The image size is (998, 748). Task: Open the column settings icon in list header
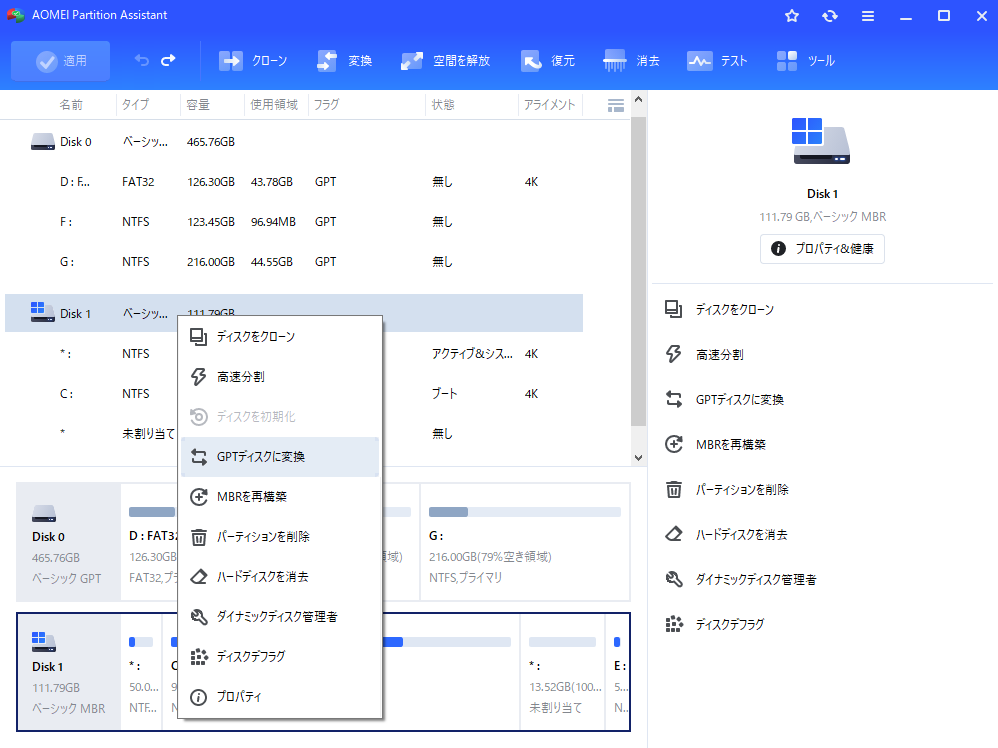point(616,105)
